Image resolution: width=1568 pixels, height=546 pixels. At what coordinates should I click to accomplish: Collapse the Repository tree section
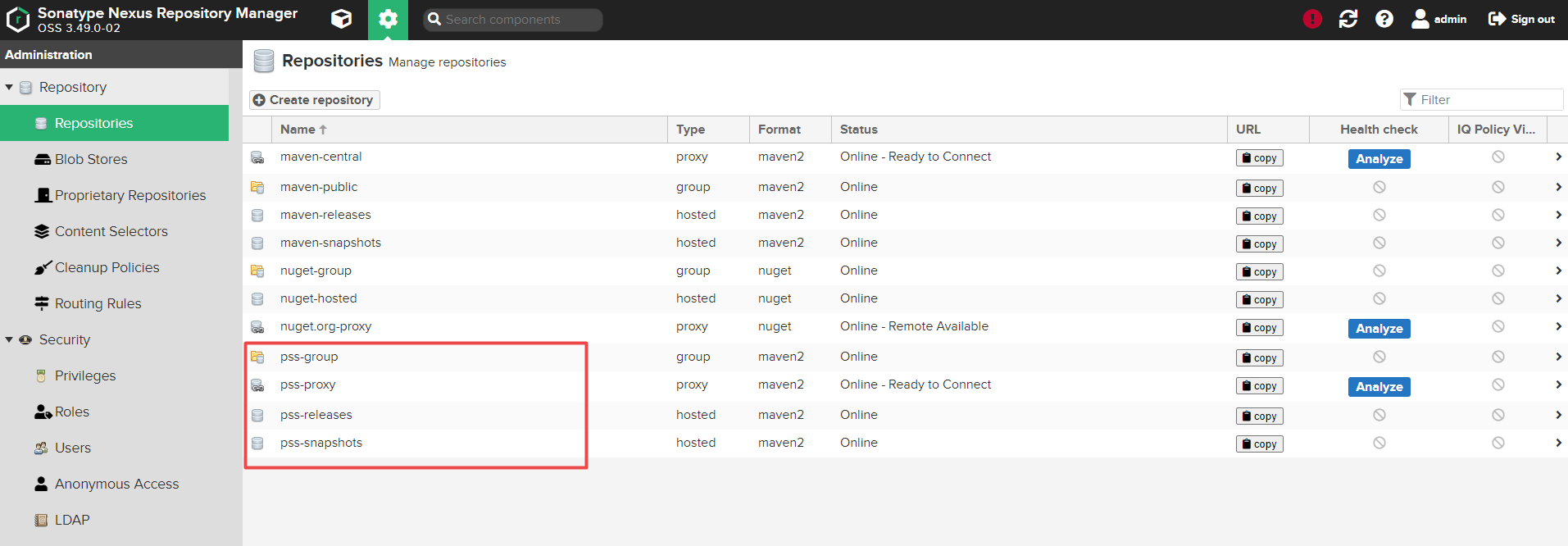[x=9, y=87]
